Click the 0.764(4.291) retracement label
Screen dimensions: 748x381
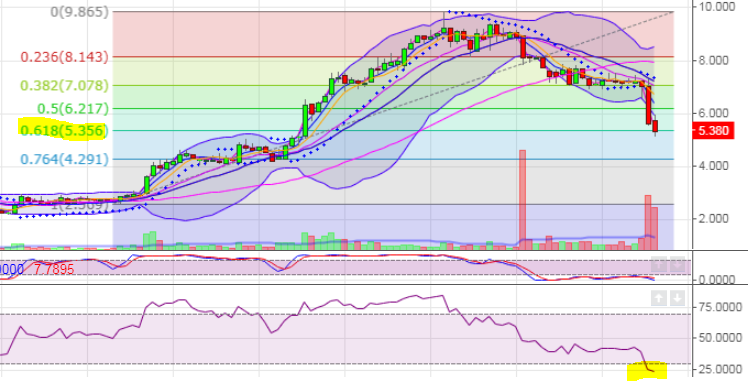[64, 159]
